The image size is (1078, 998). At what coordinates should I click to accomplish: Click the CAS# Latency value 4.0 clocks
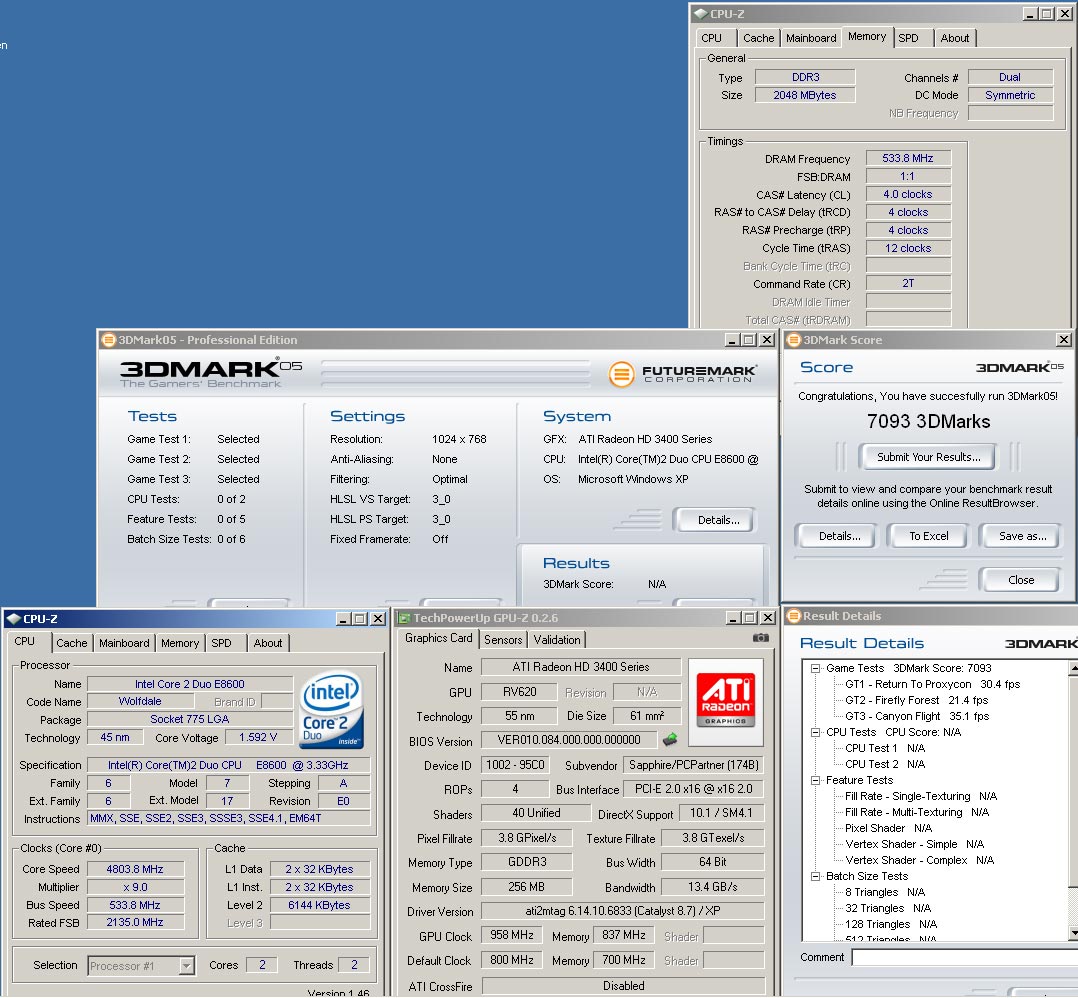tap(908, 194)
